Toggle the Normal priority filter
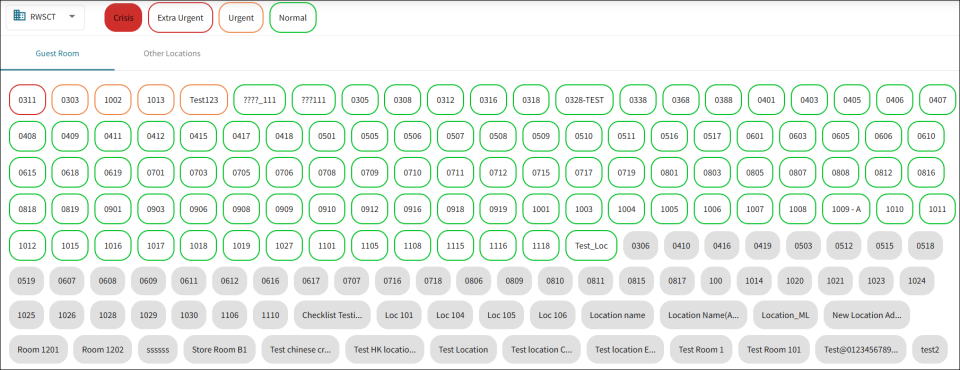Image resolution: width=960 pixels, height=370 pixels. coord(293,18)
